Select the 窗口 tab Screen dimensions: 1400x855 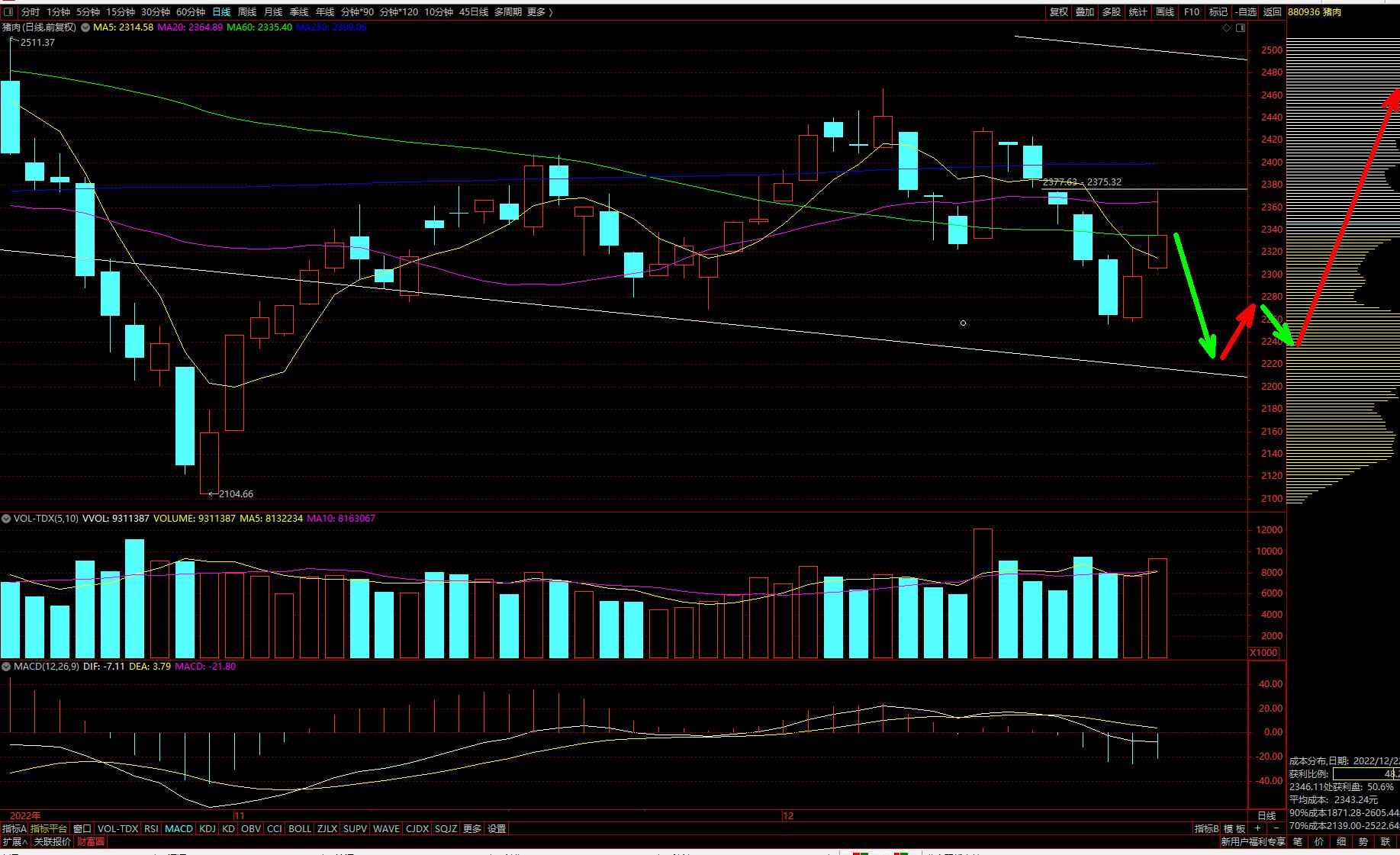tap(82, 828)
